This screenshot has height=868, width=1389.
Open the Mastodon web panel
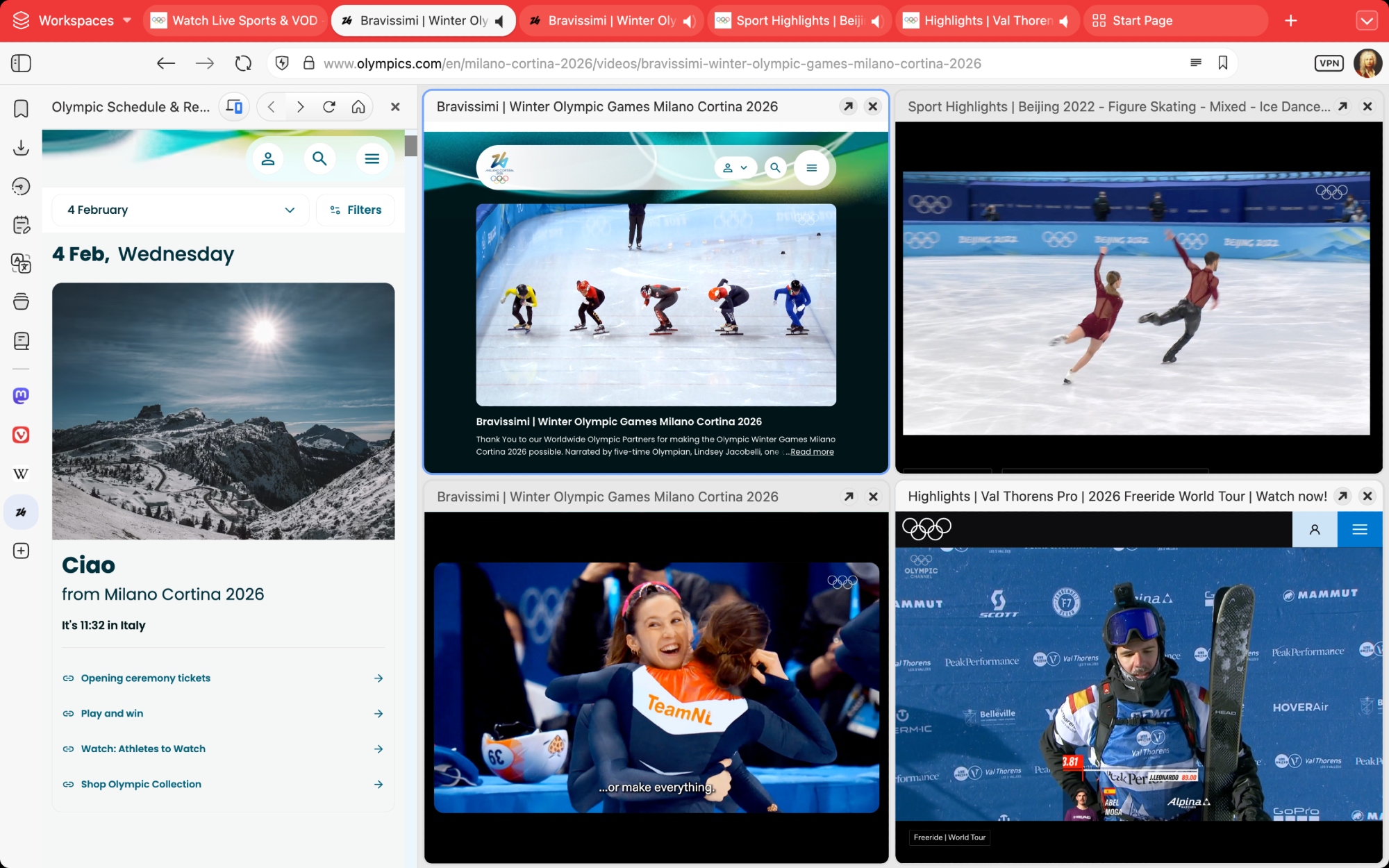[21, 396]
